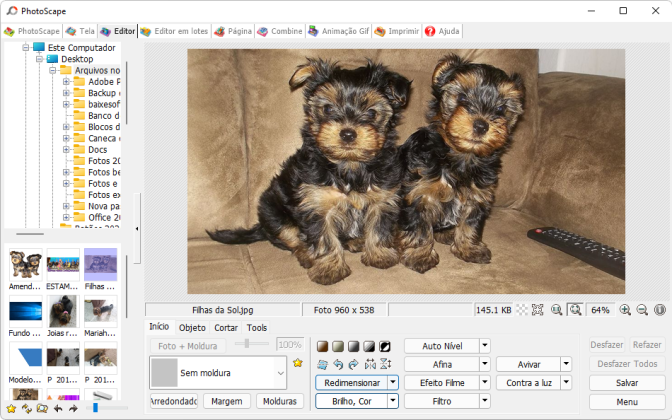Screen dimensions: 672x420
Task: Apply the Sepia effect icon
Action: point(322,346)
